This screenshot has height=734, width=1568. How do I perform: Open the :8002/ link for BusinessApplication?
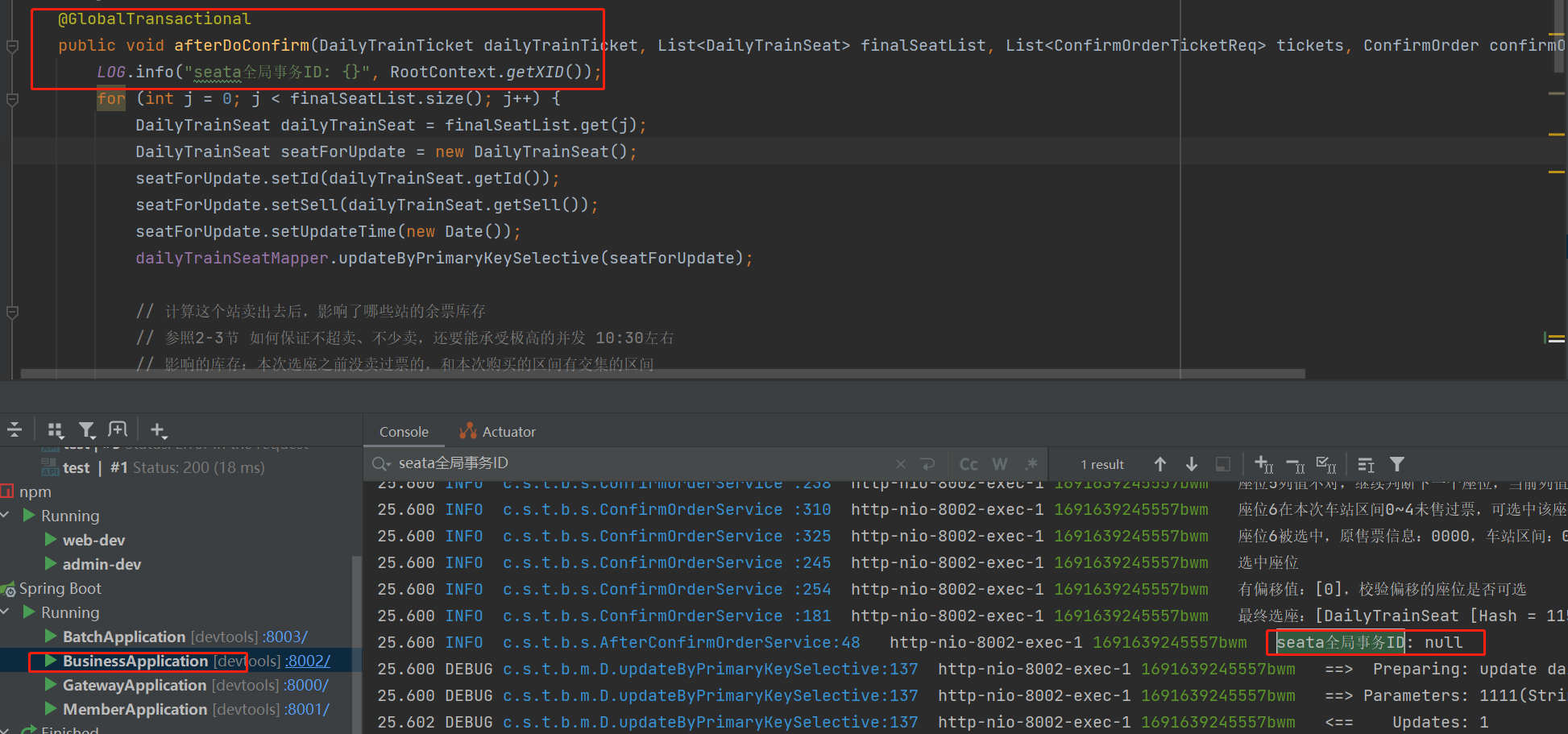point(309,661)
